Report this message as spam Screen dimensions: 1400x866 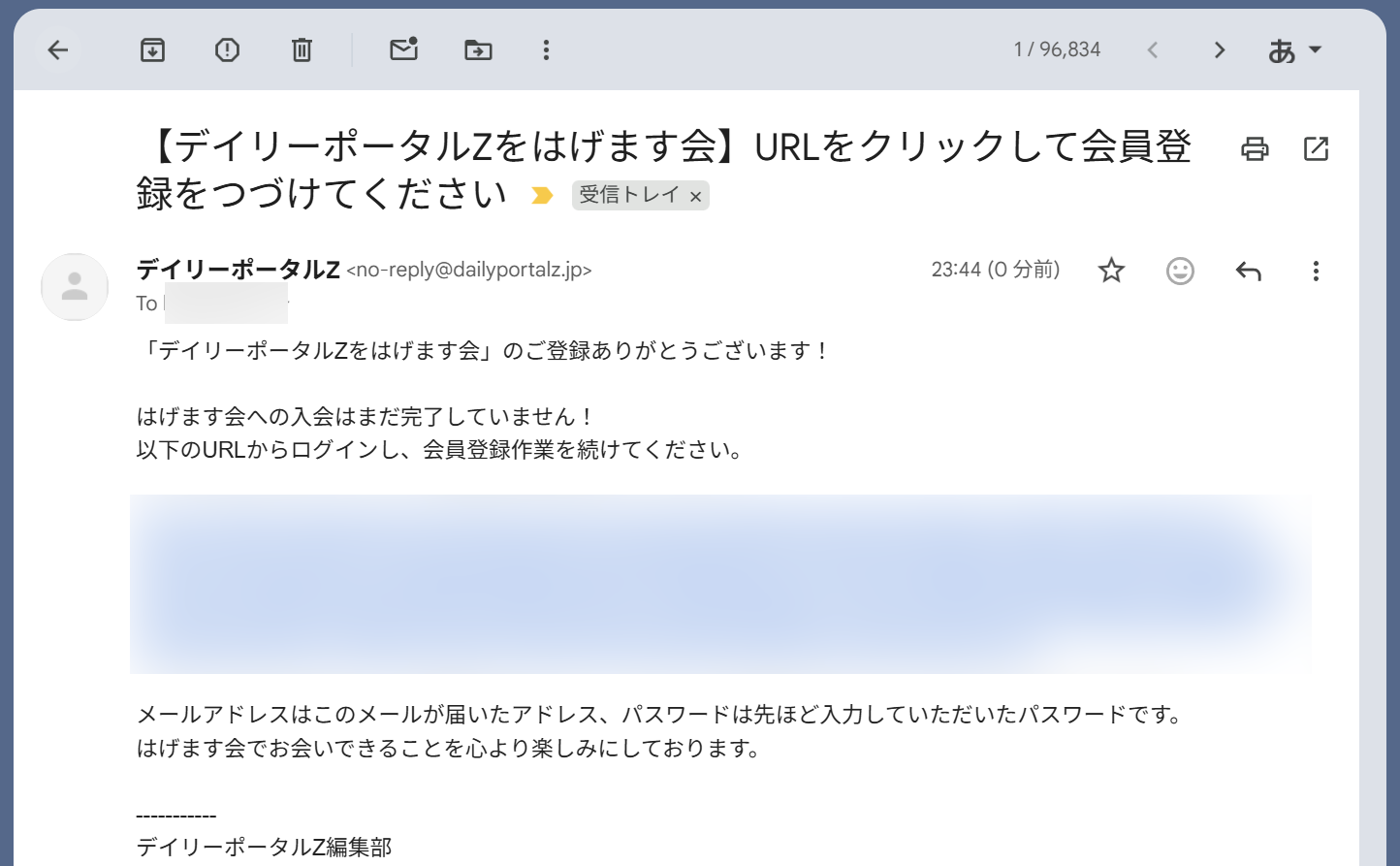coord(227,50)
